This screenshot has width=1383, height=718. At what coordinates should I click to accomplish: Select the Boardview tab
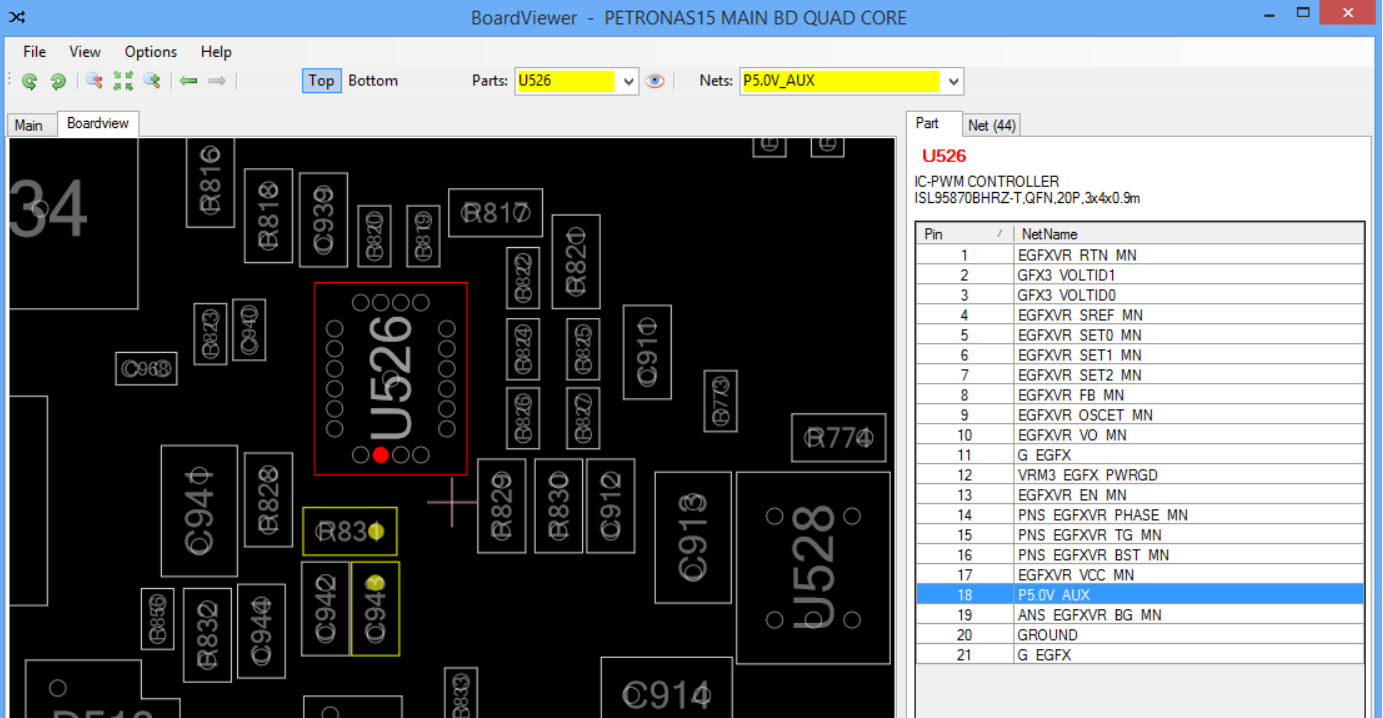98,123
